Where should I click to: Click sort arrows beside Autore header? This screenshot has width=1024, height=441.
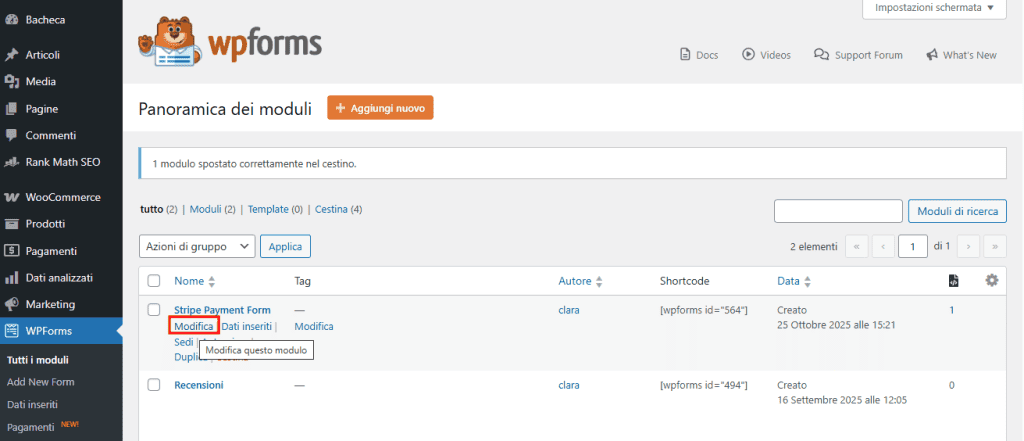pyautogui.click(x=599, y=282)
